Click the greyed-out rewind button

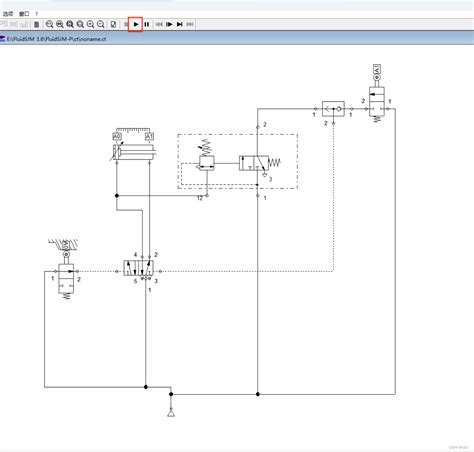159,24
